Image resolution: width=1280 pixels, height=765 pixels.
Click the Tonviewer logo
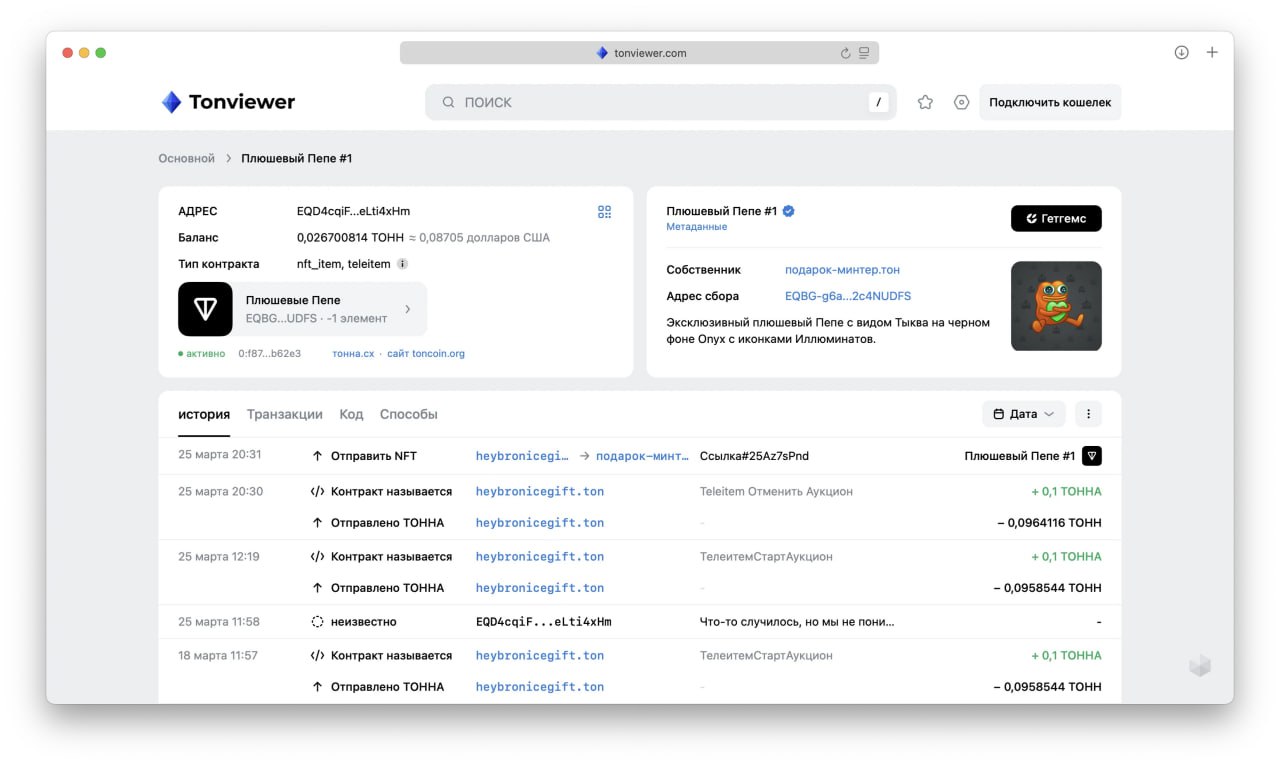tap(228, 102)
